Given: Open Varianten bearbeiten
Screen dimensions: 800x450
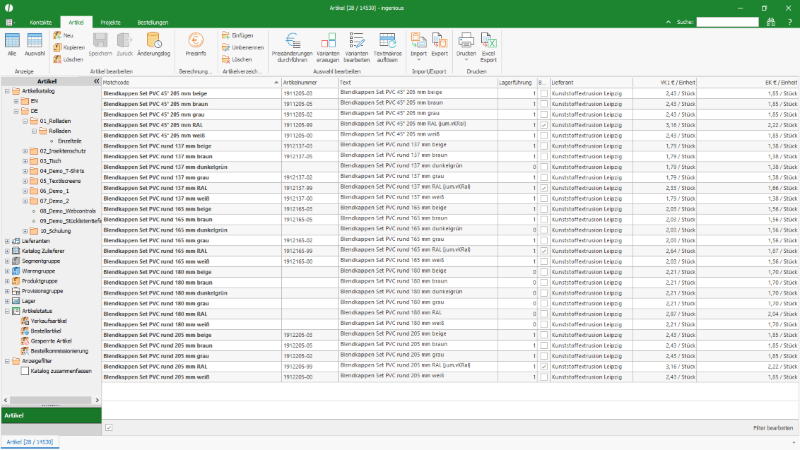Looking at the screenshot, I should point(357,47).
